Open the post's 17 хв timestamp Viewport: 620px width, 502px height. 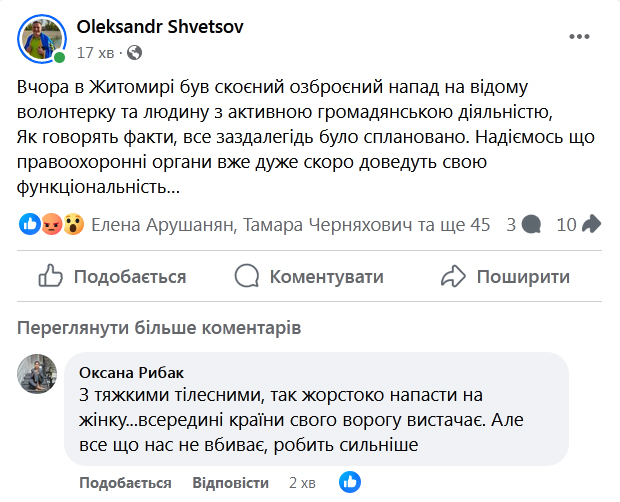(97, 52)
